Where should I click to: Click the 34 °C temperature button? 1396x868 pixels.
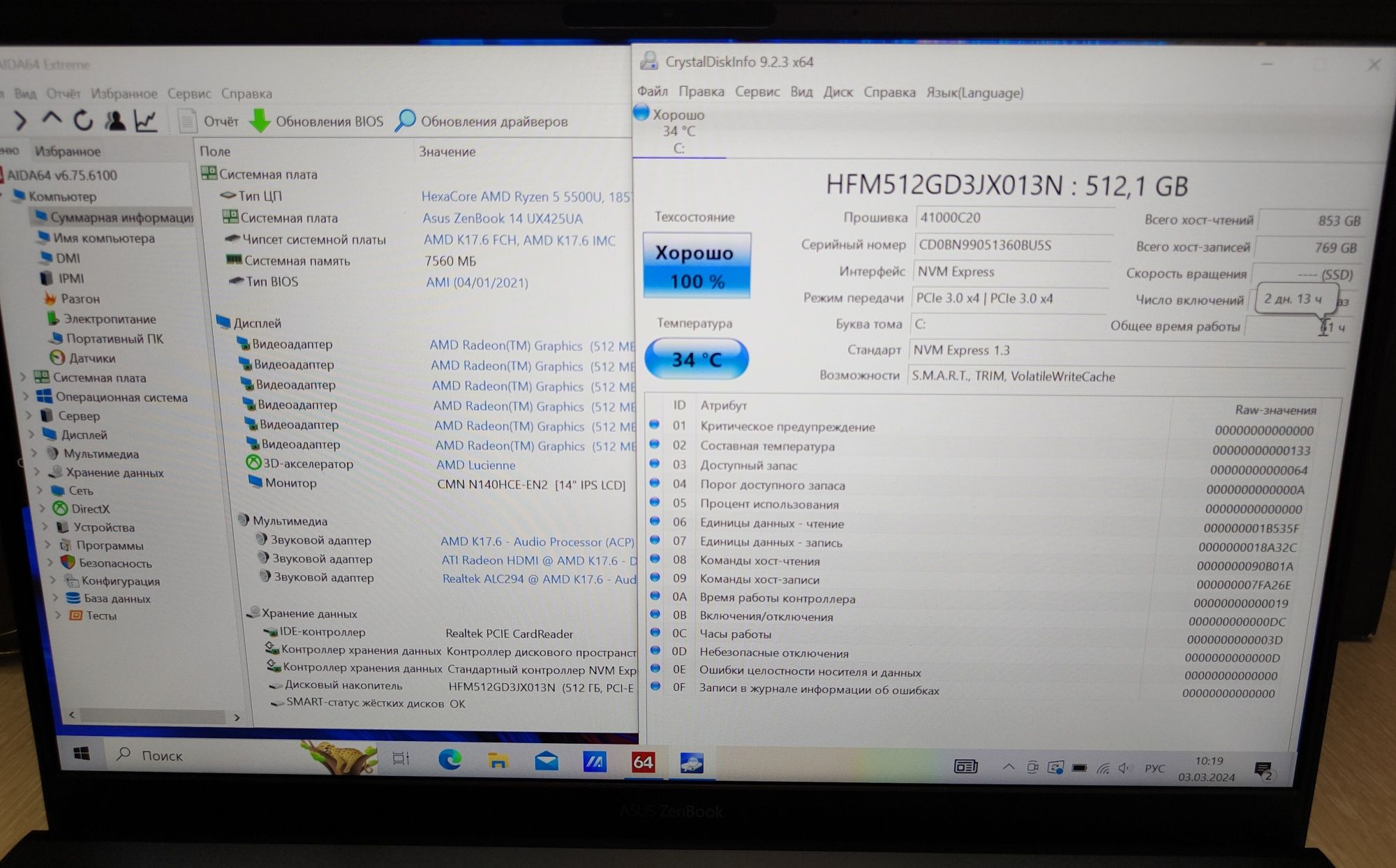point(696,359)
